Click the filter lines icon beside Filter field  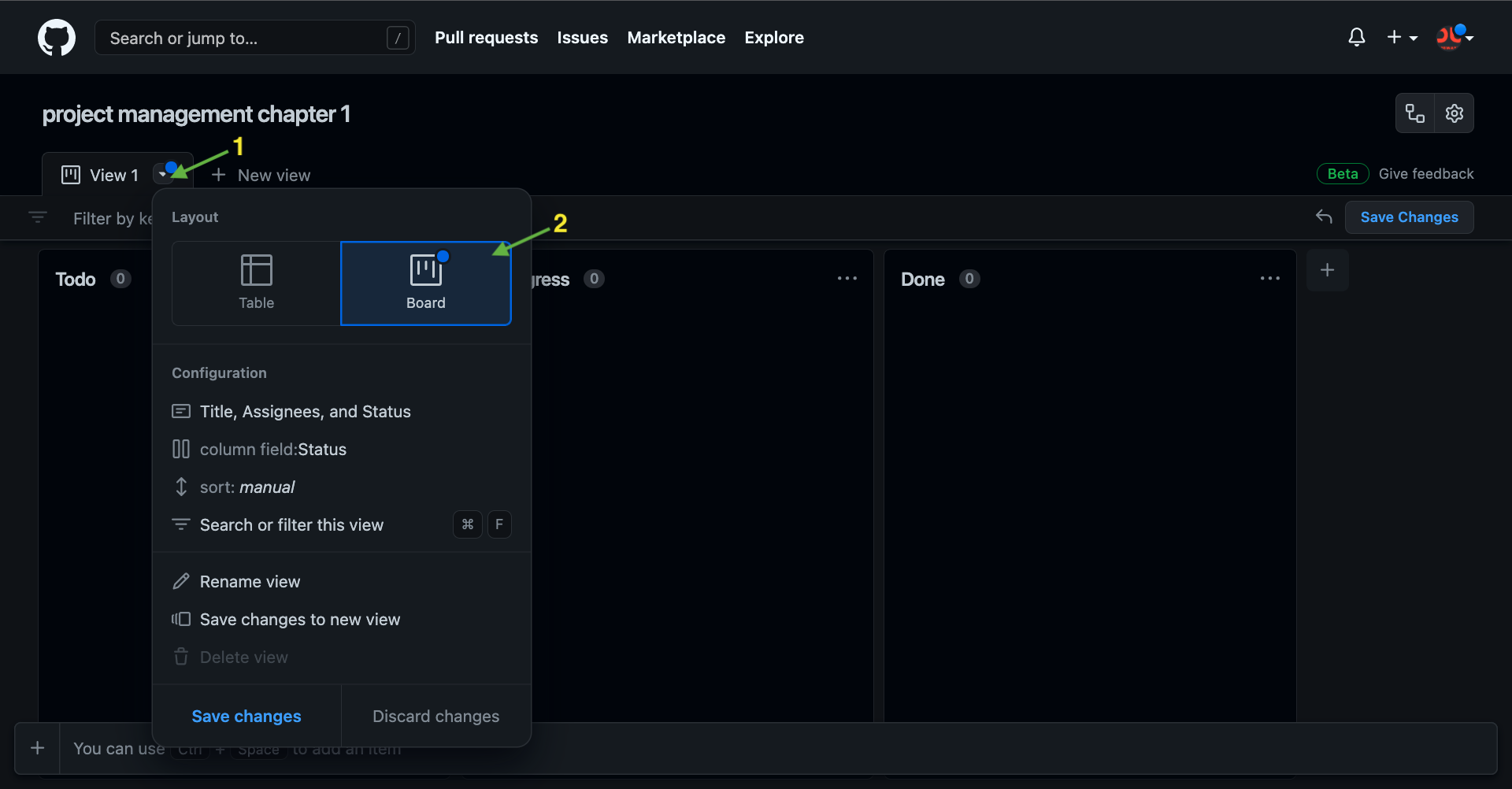tap(38, 217)
